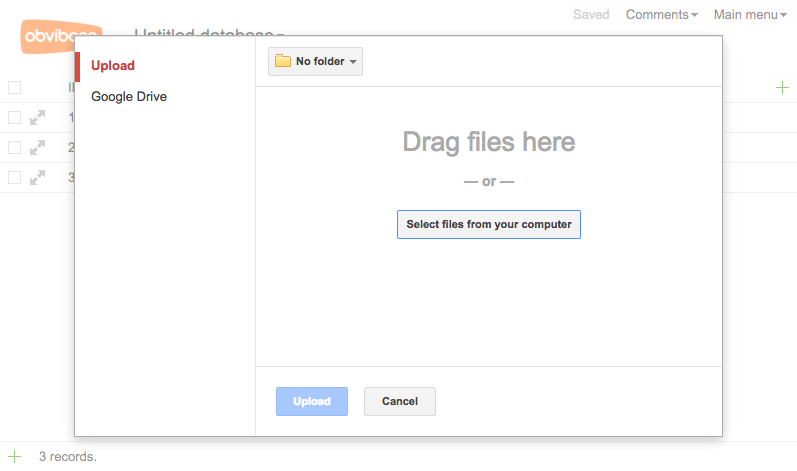
Task: Cancel the upload dialog
Action: click(400, 401)
